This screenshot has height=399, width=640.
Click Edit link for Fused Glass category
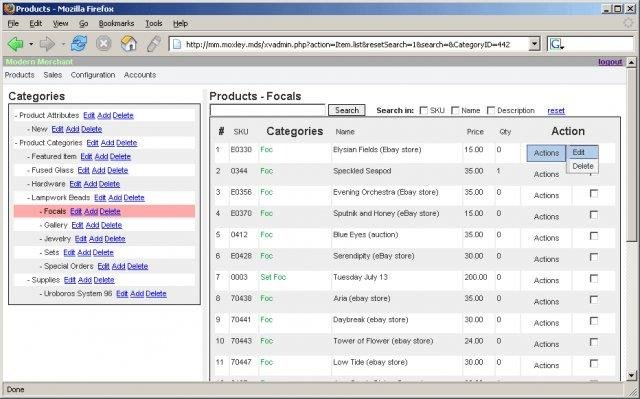[x=83, y=171]
